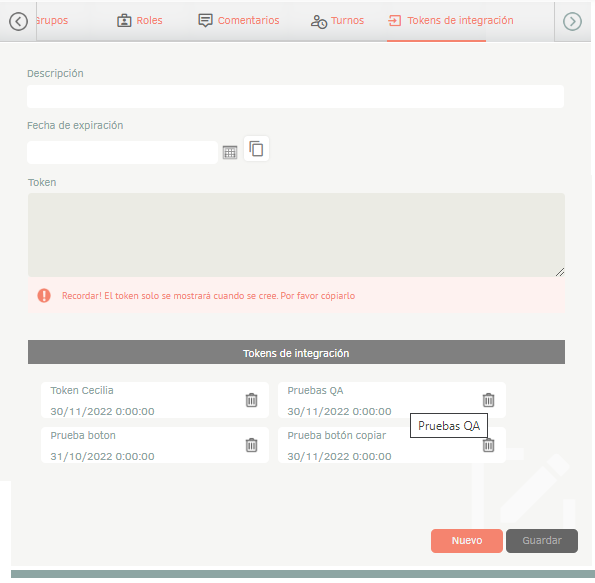
Task: Delete the Token Cecilia entry
Action: point(251,400)
